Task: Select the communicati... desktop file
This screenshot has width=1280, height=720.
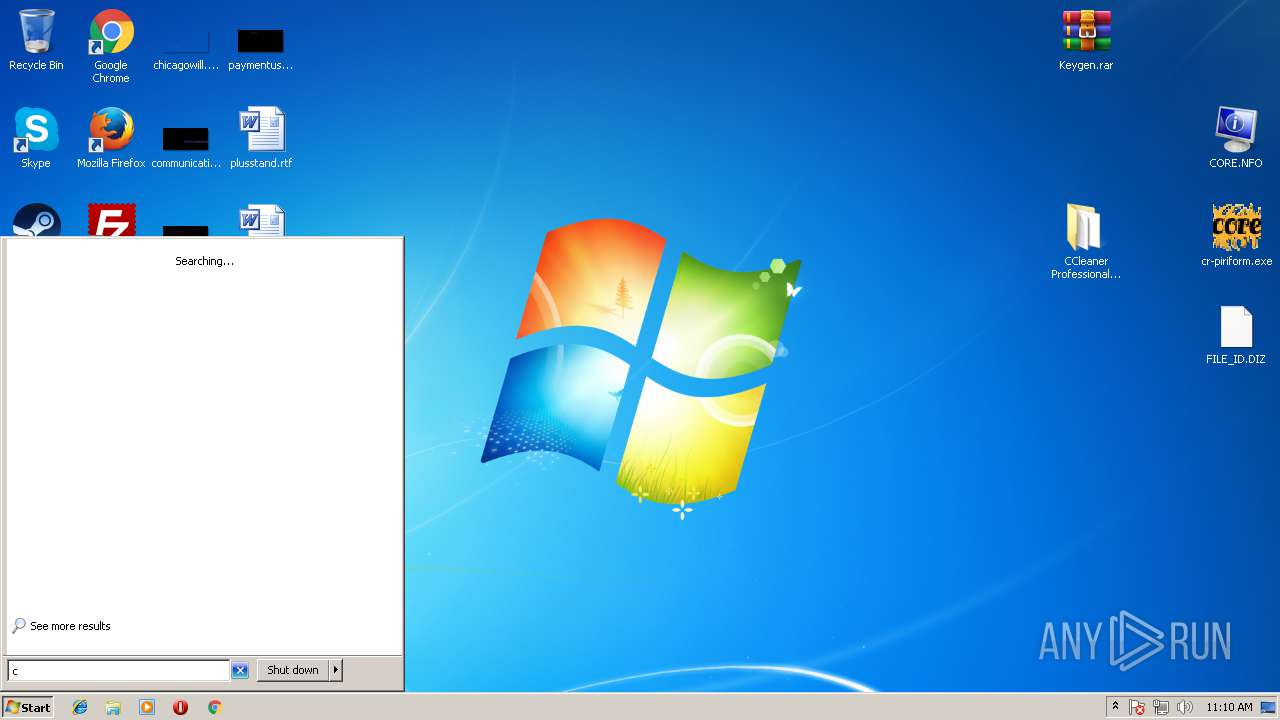Action: pyautogui.click(x=186, y=144)
